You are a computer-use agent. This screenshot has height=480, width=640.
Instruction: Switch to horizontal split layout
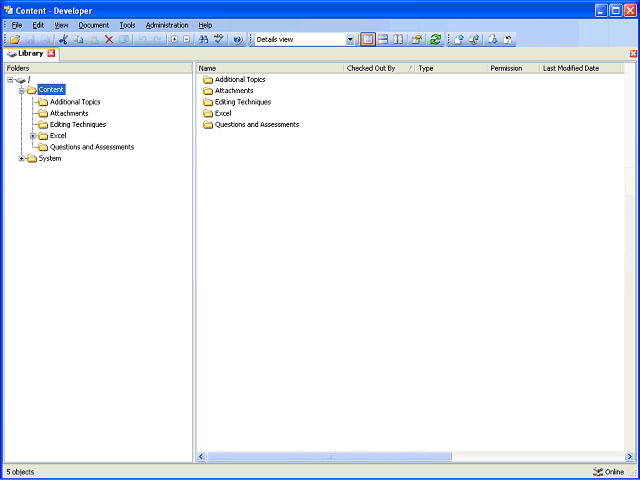tap(383, 40)
